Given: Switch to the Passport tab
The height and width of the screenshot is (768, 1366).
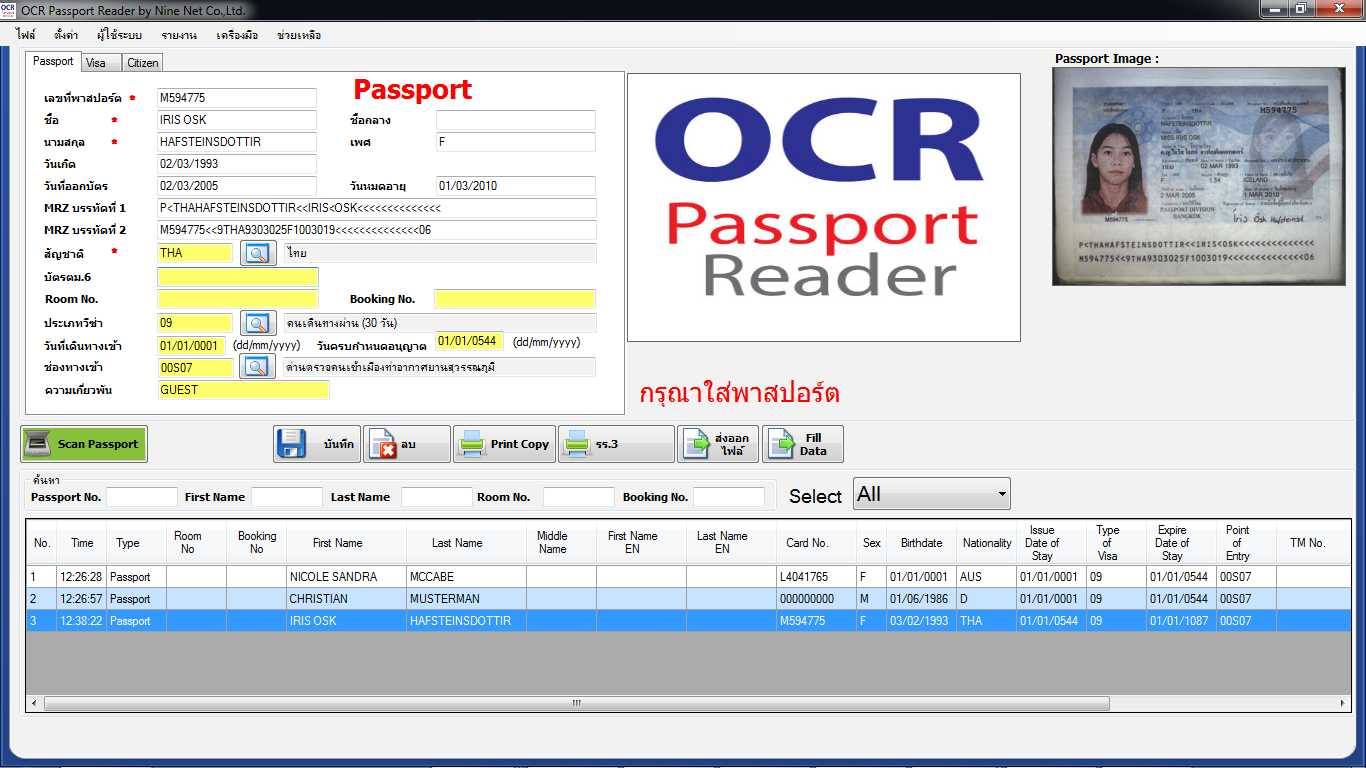Looking at the screenshot, I should click(53, 61).
